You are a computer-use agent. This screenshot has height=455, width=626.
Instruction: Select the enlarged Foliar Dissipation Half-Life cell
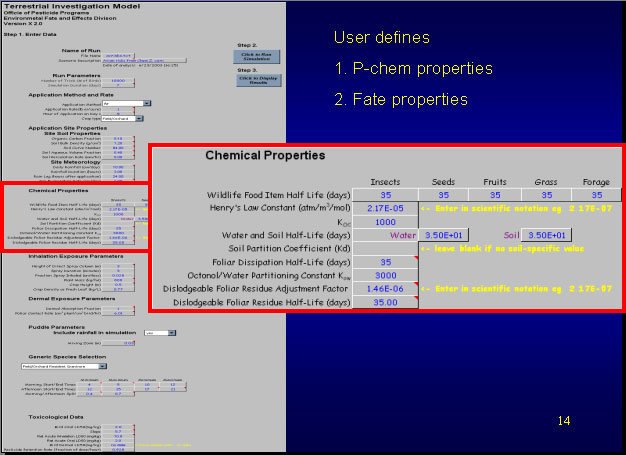pos(385,262)
